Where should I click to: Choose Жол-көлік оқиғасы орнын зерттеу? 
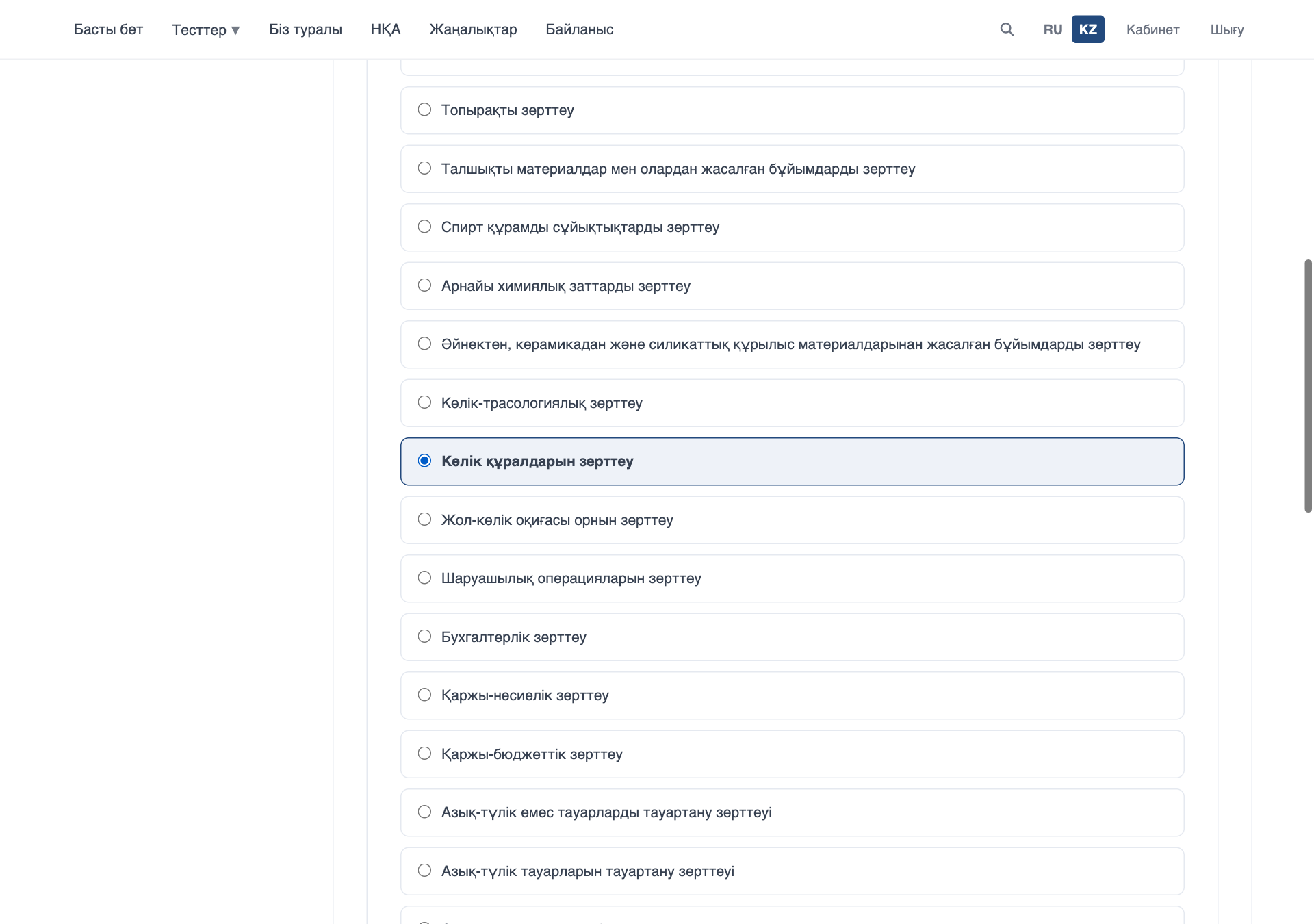[792, 520]
